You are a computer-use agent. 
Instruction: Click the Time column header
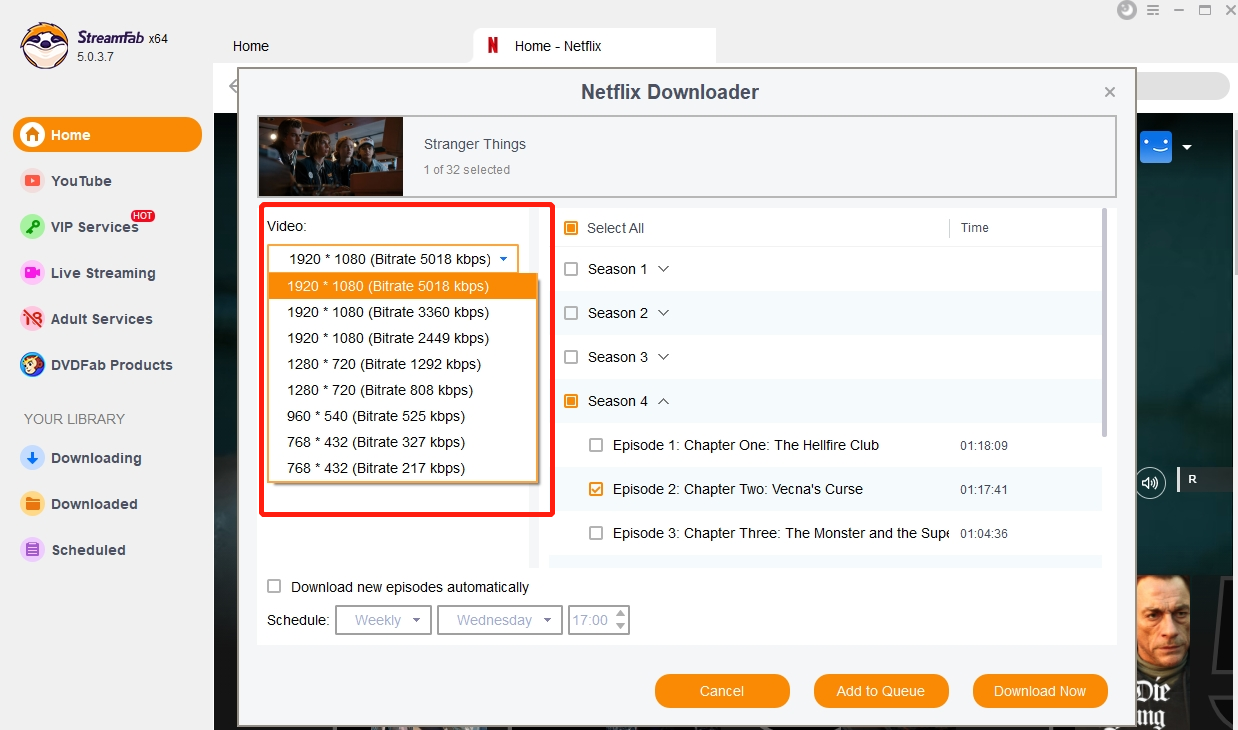975,228
